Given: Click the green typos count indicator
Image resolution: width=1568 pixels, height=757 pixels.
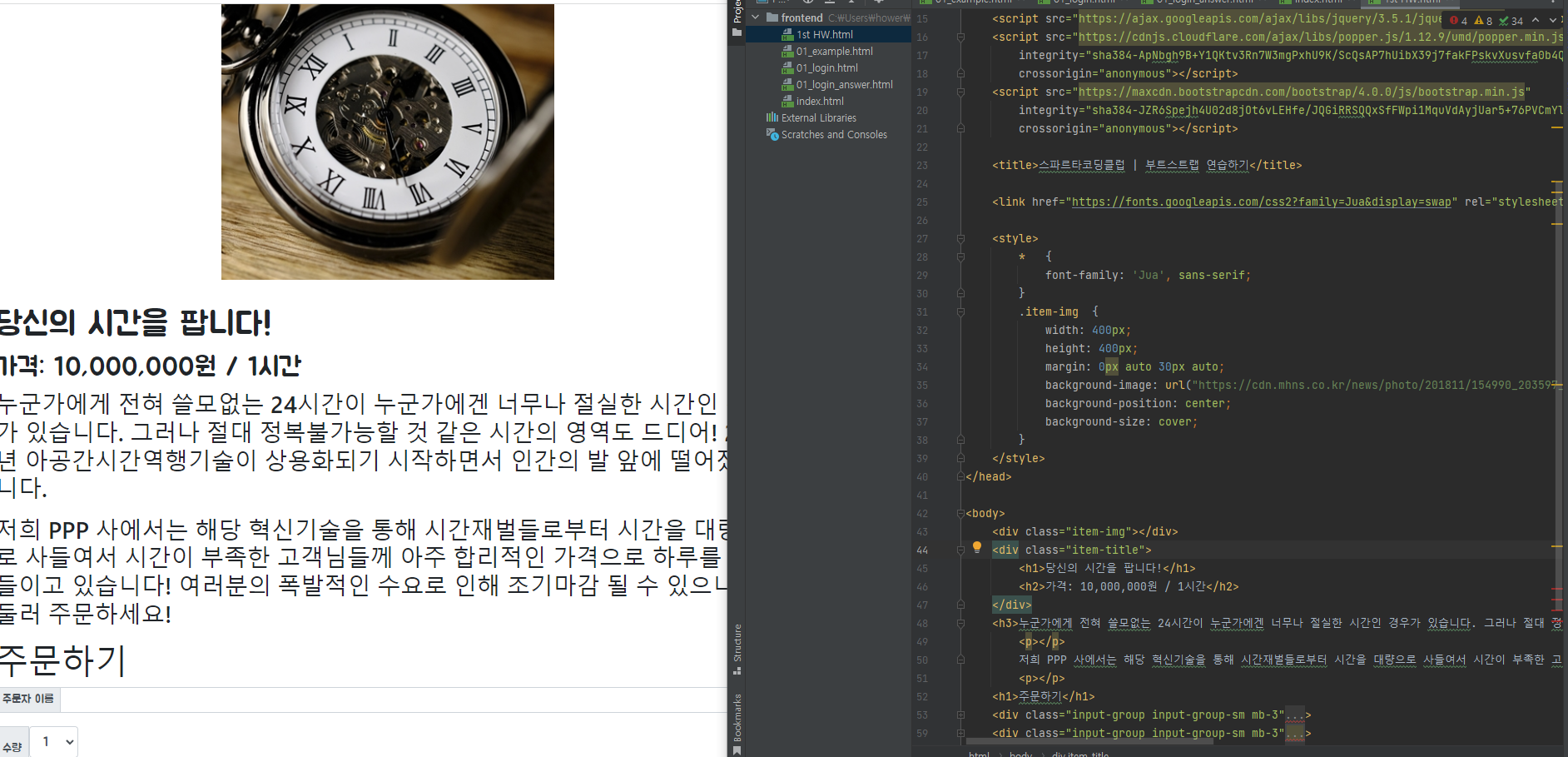Looking at the screenshot, I should coord(1511,21).
